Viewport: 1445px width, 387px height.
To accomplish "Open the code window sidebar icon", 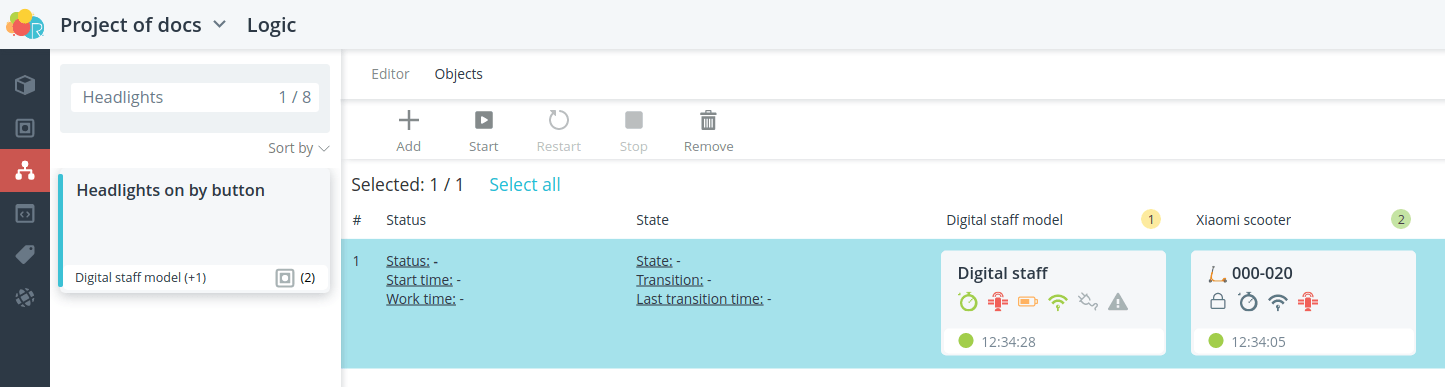I will (x=25, y=213).
